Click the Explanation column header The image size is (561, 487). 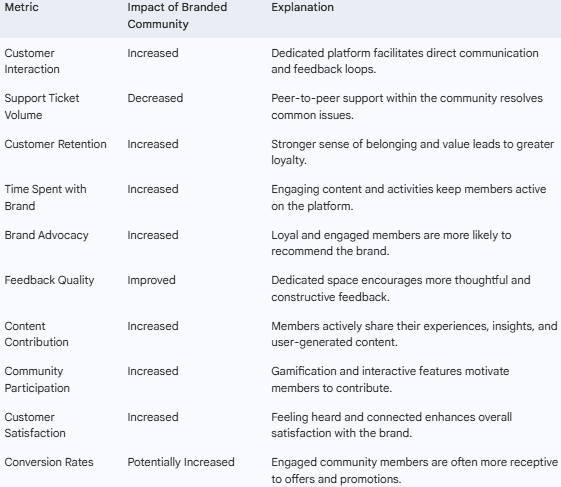pyautogui.click(x=302, y=7)
